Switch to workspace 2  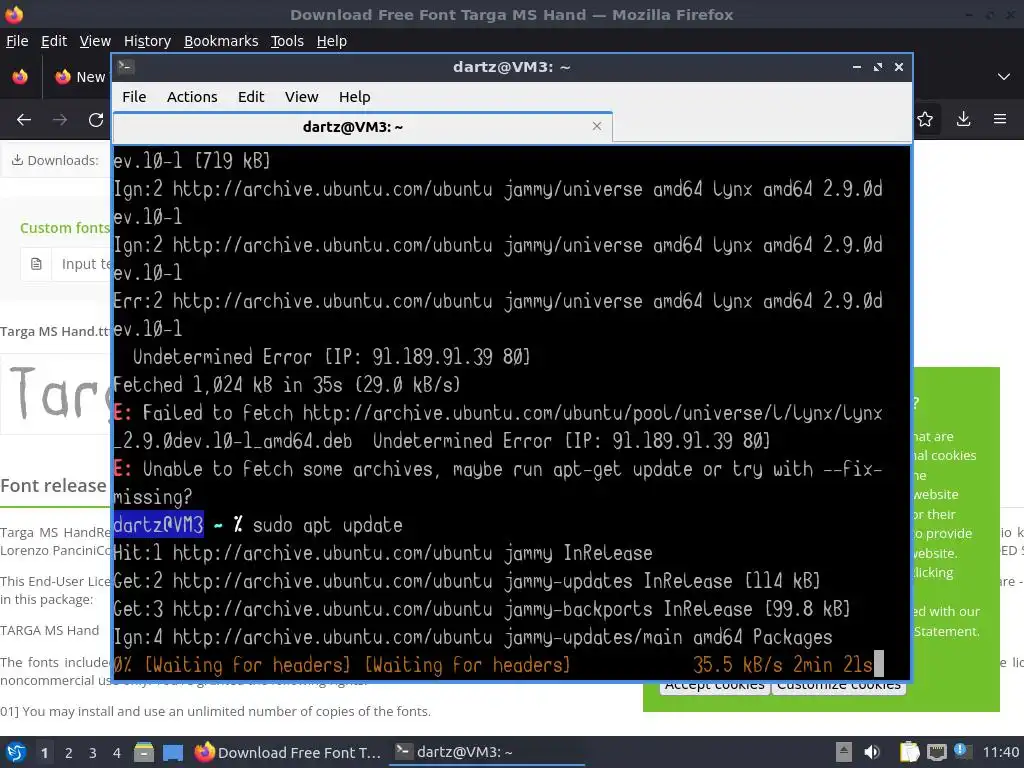coord(69,753)
